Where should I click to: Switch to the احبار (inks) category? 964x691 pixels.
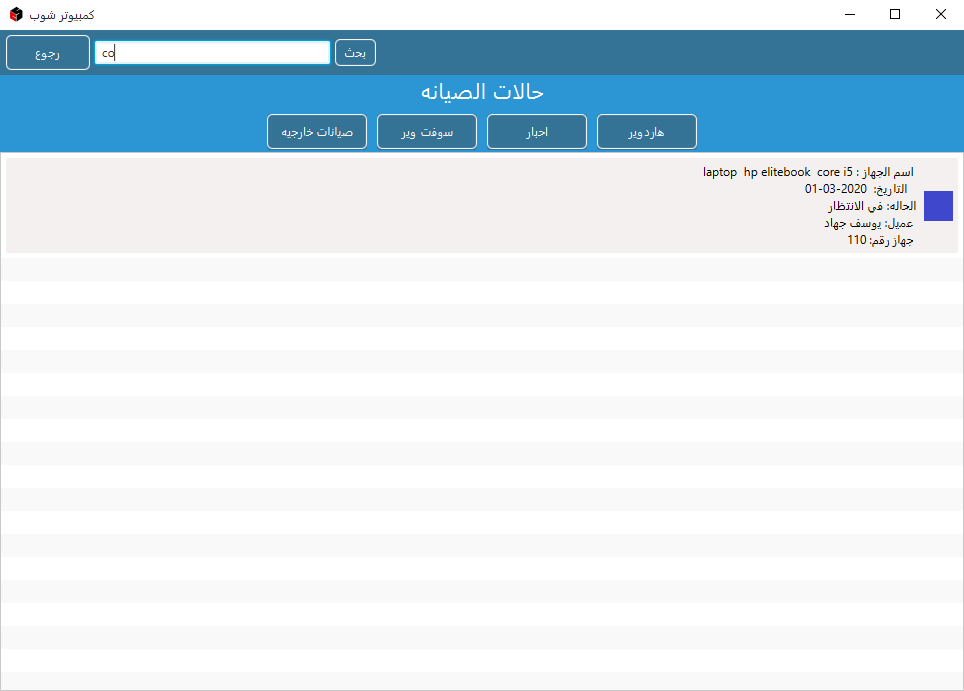coord(536,132)
